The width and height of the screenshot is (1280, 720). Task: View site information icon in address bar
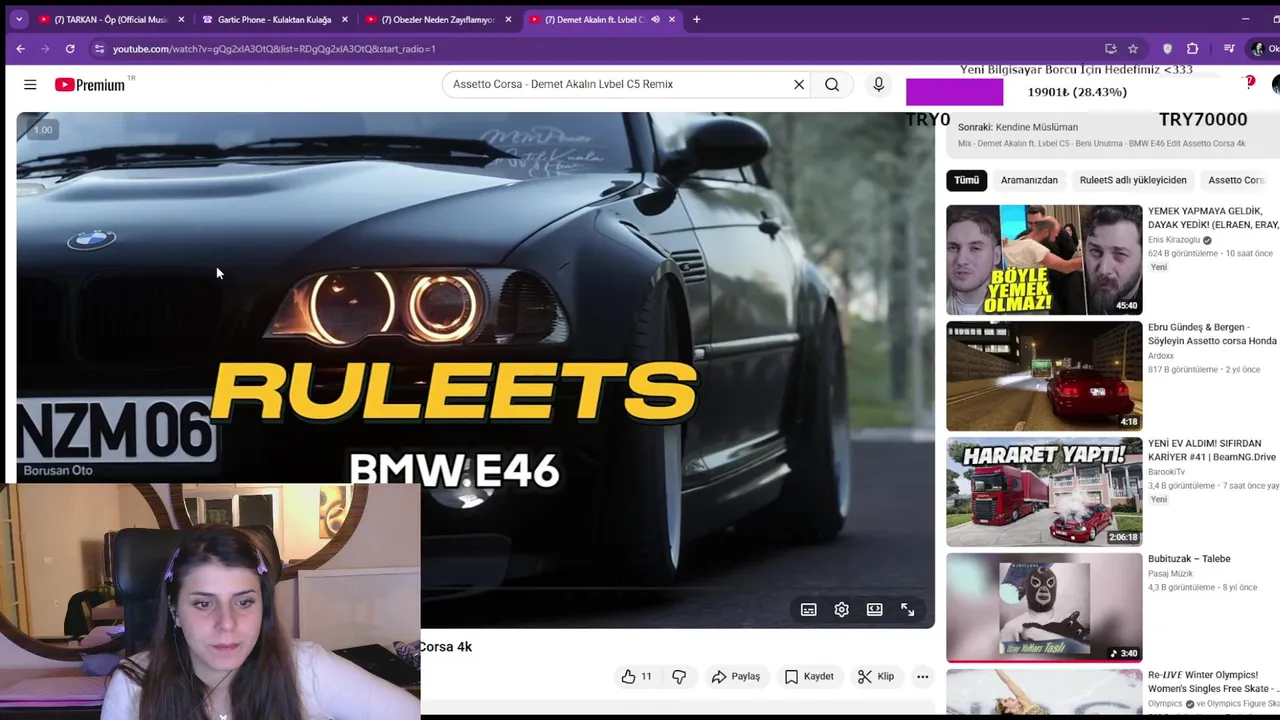99,48
